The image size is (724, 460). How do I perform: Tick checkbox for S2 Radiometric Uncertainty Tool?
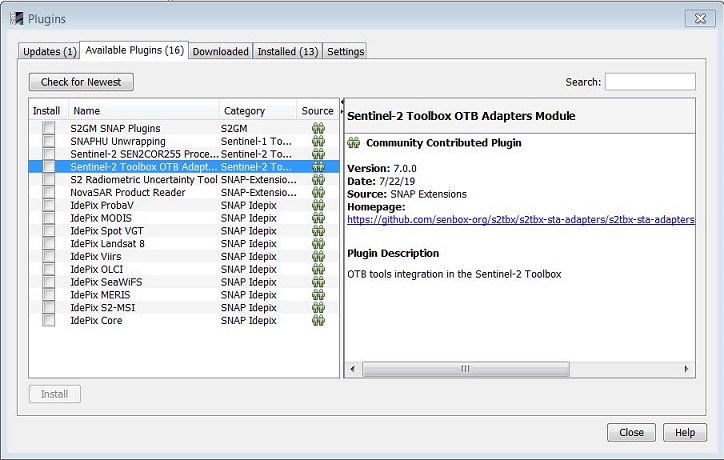[48, 179]
